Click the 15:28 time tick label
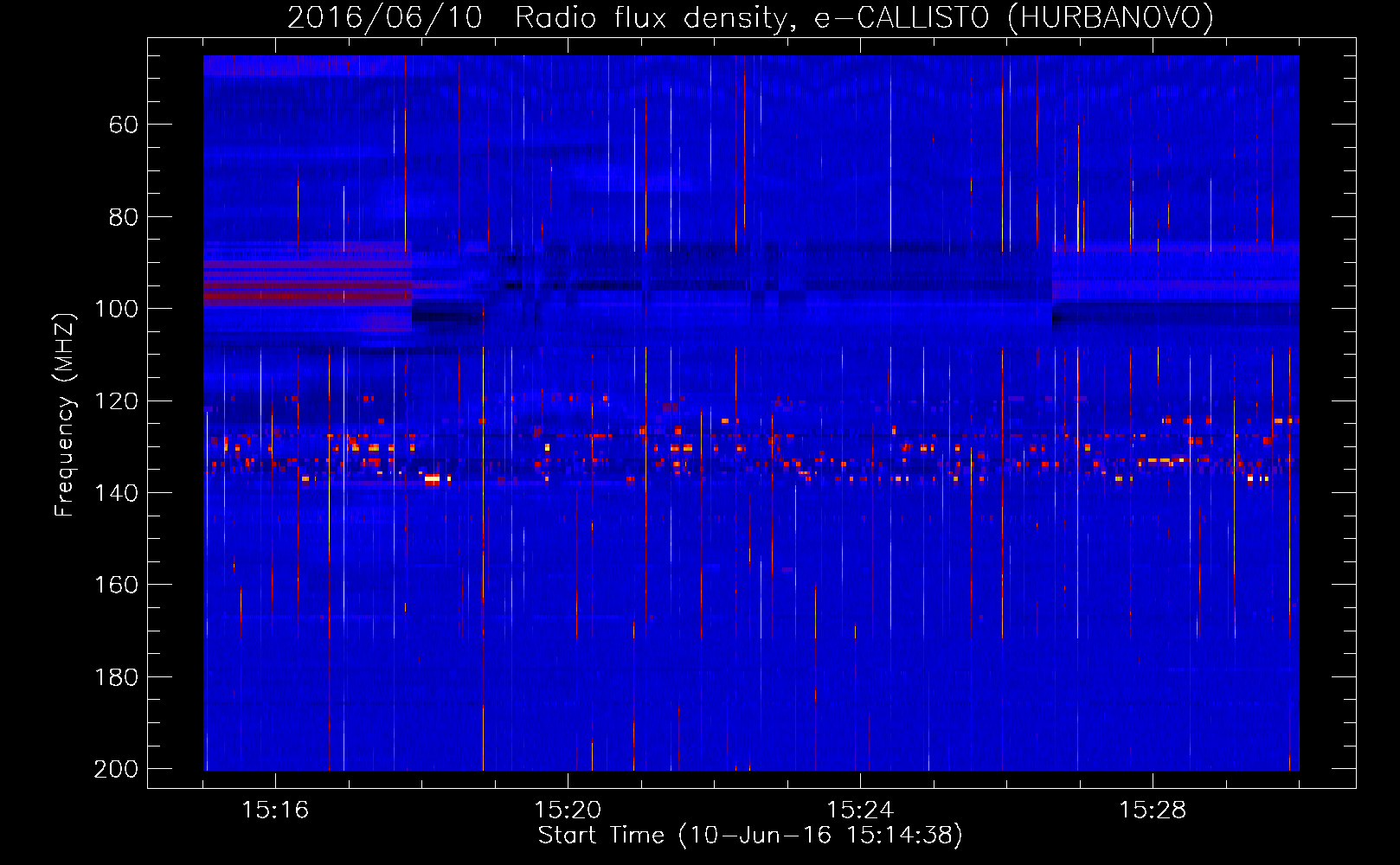 point(1153,811)
